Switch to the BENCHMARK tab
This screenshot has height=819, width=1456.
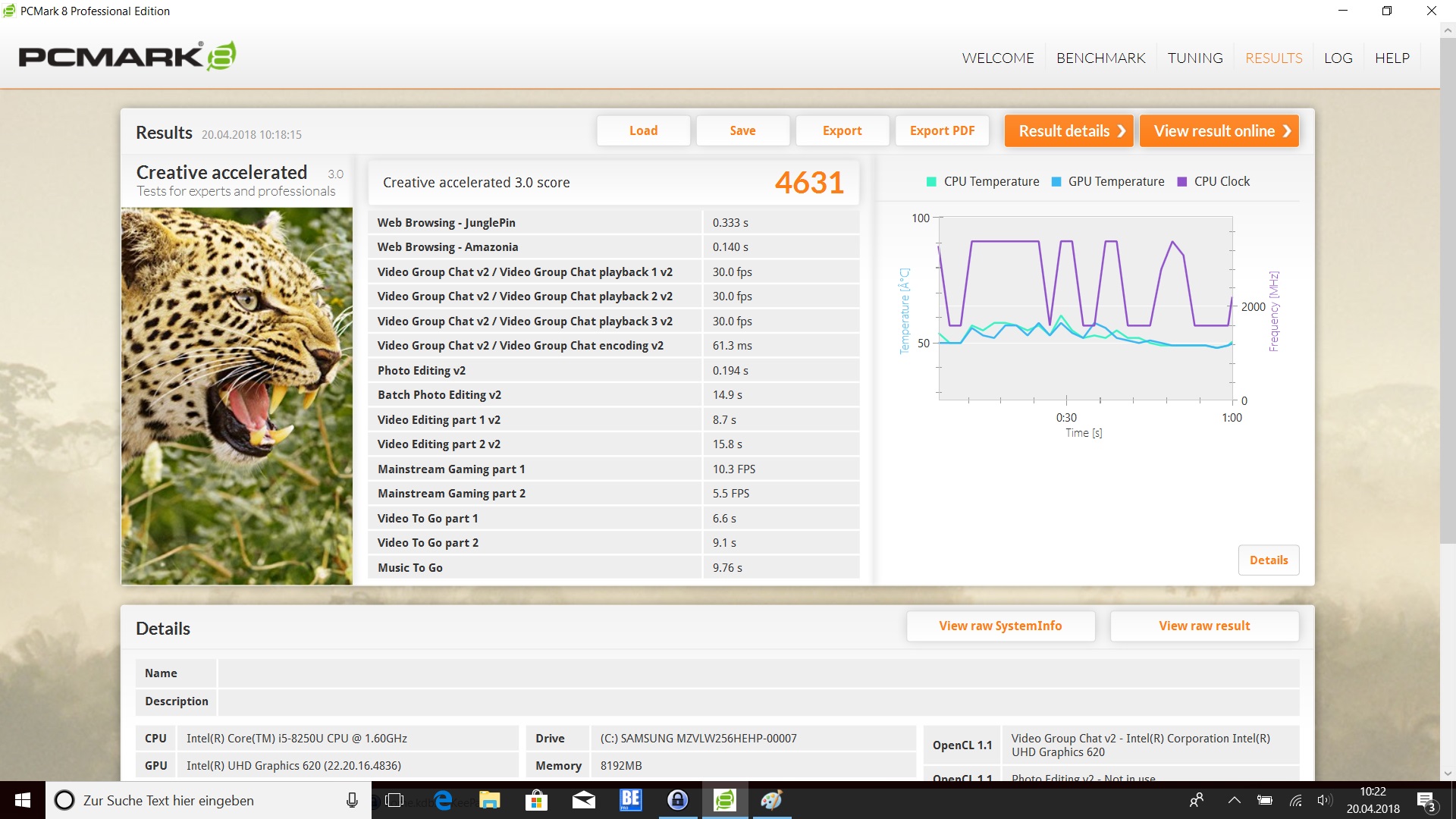[x=1100, y=58]
